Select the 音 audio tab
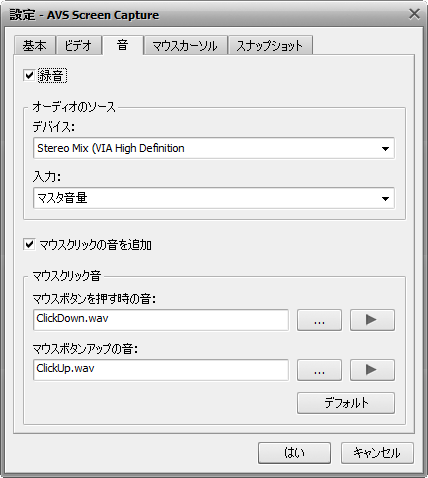Viewport: 428px width, 478px height. point(123,45)
